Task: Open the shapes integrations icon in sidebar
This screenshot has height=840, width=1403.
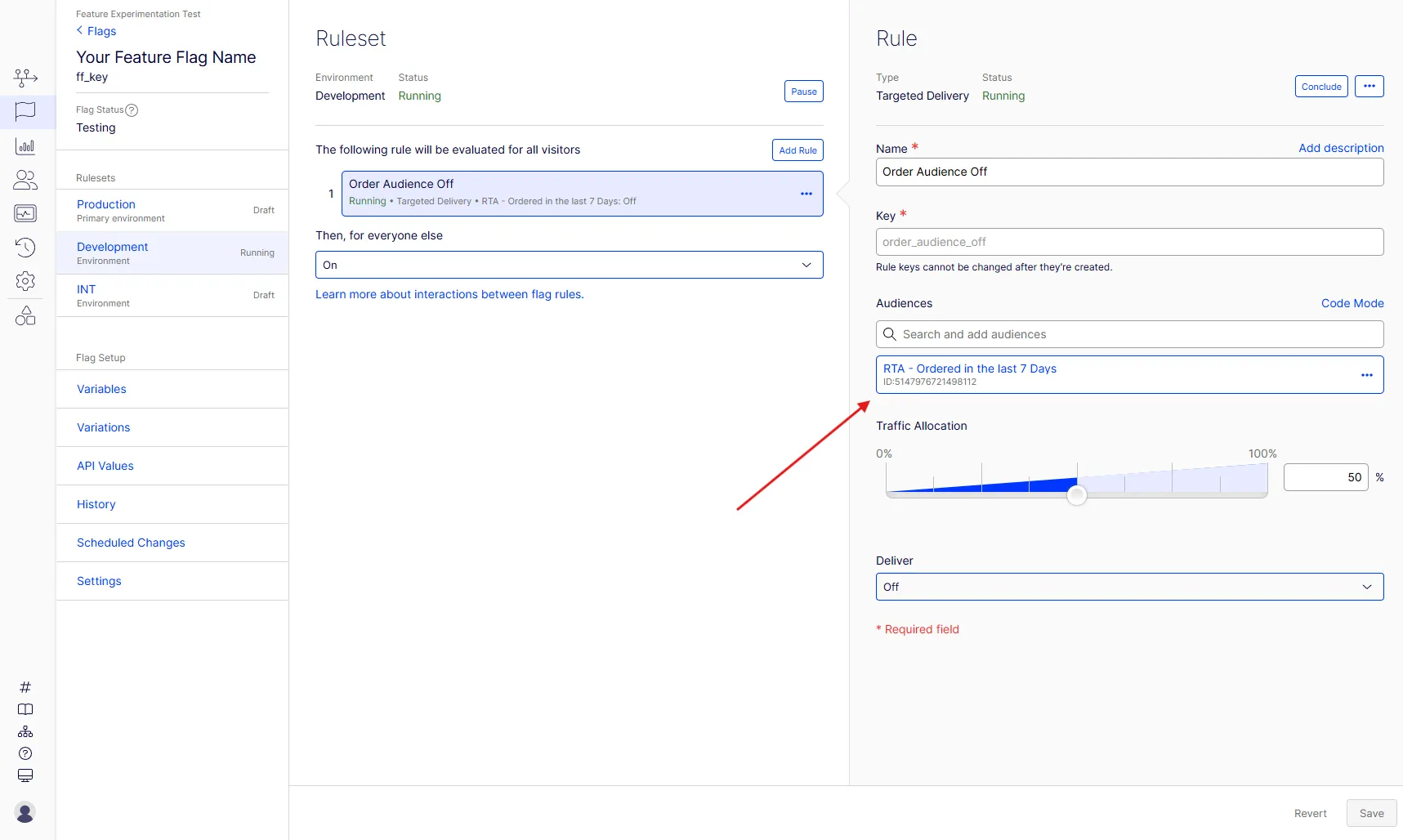Action: coord(25,315)
